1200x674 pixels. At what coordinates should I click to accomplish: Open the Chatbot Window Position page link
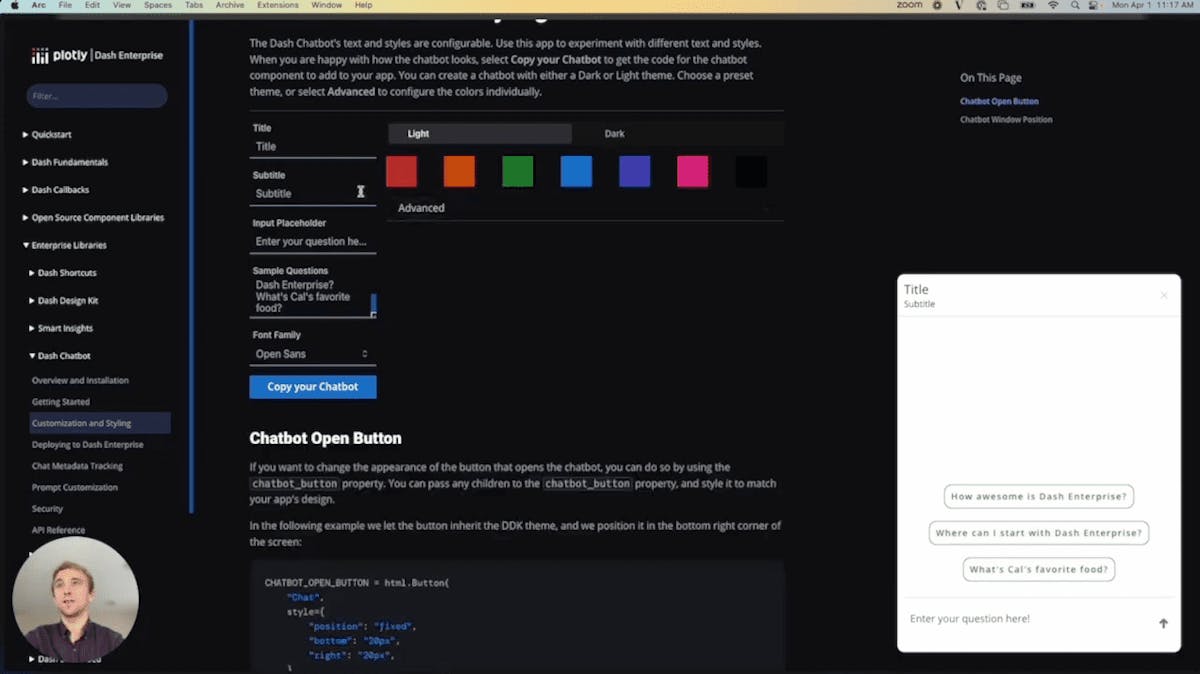[1008, 119]
